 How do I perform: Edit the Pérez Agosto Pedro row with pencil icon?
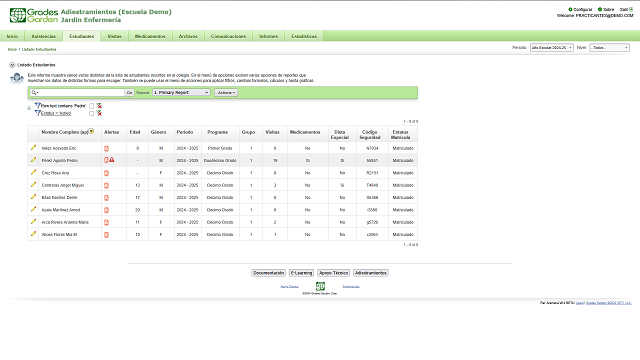(x=33, y=160)
